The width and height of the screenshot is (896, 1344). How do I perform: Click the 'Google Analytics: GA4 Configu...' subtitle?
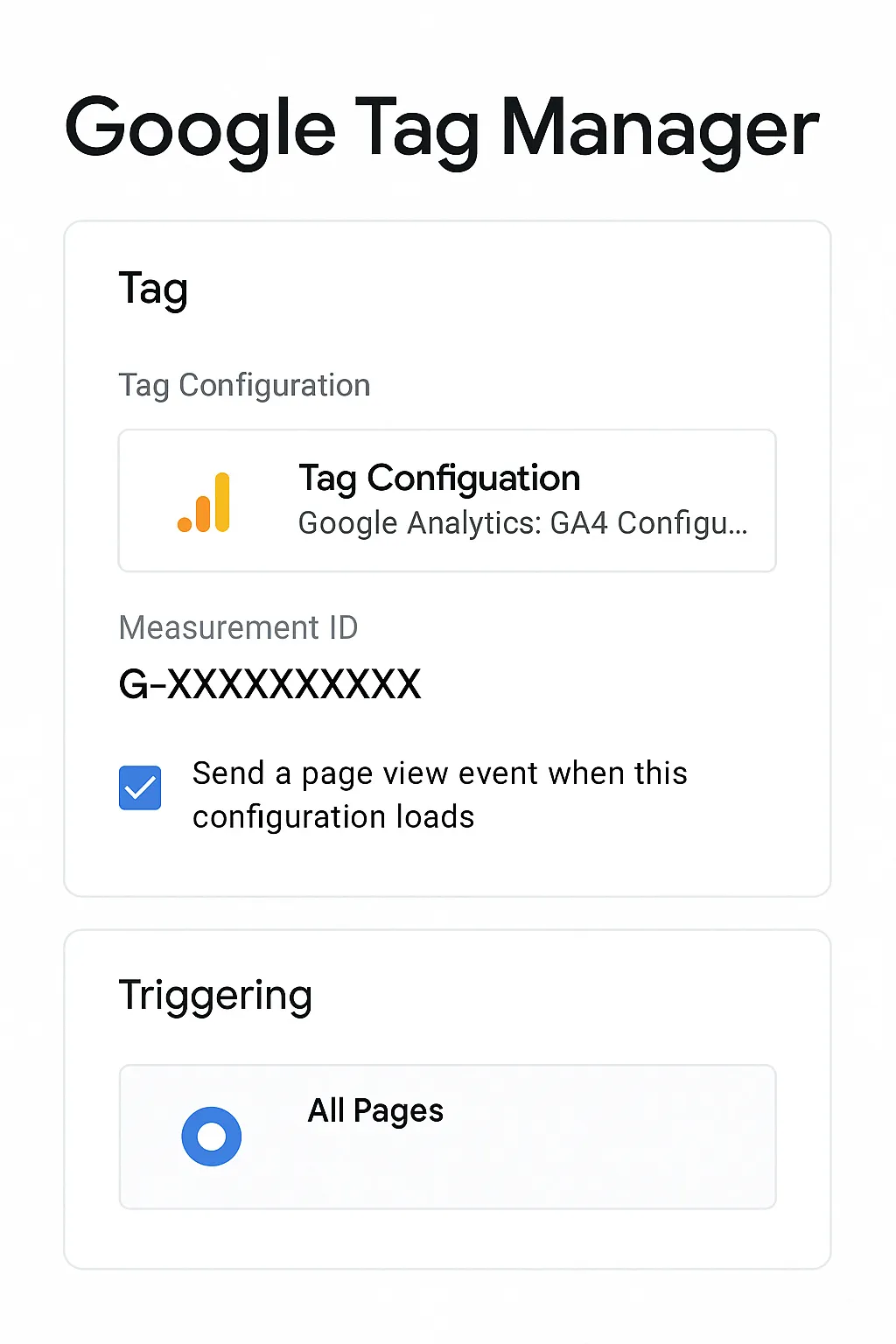(x=523, y=523)
